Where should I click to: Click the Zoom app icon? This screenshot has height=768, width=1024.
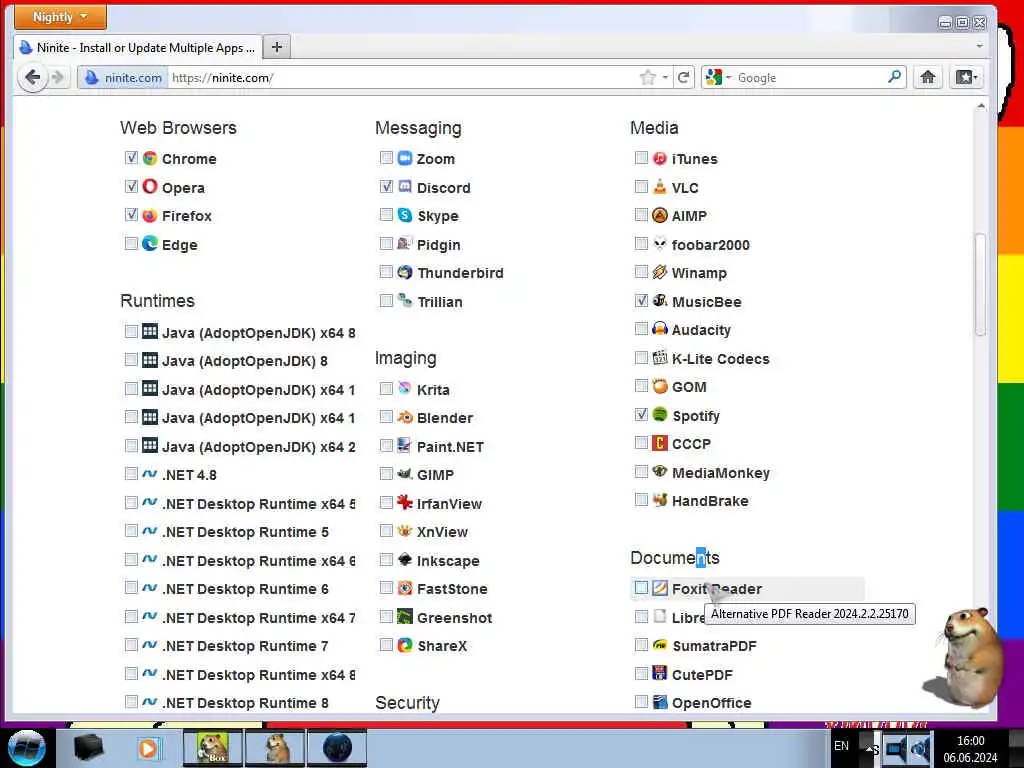(405, 158)
